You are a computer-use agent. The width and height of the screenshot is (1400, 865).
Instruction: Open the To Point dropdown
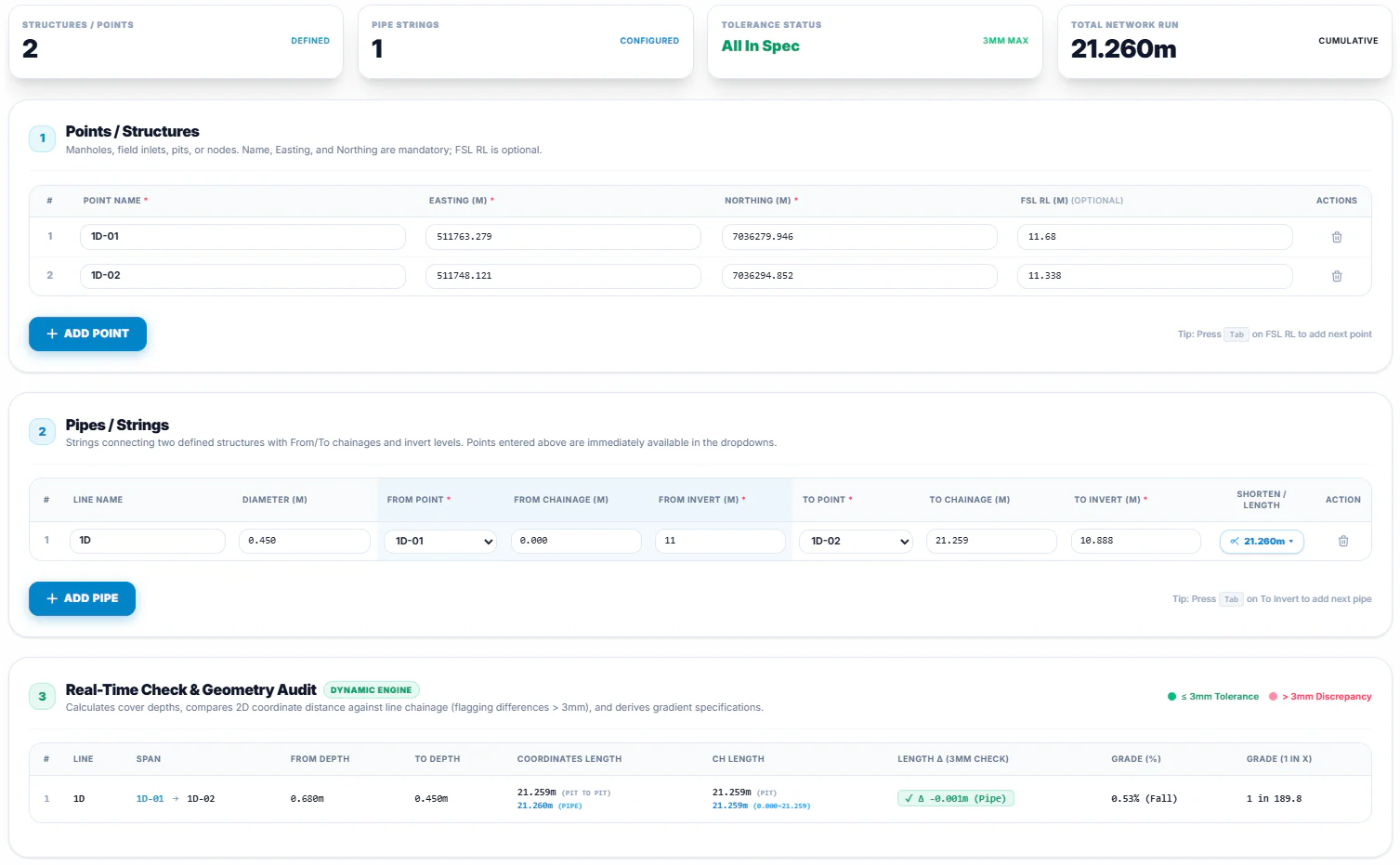(856, 541)
